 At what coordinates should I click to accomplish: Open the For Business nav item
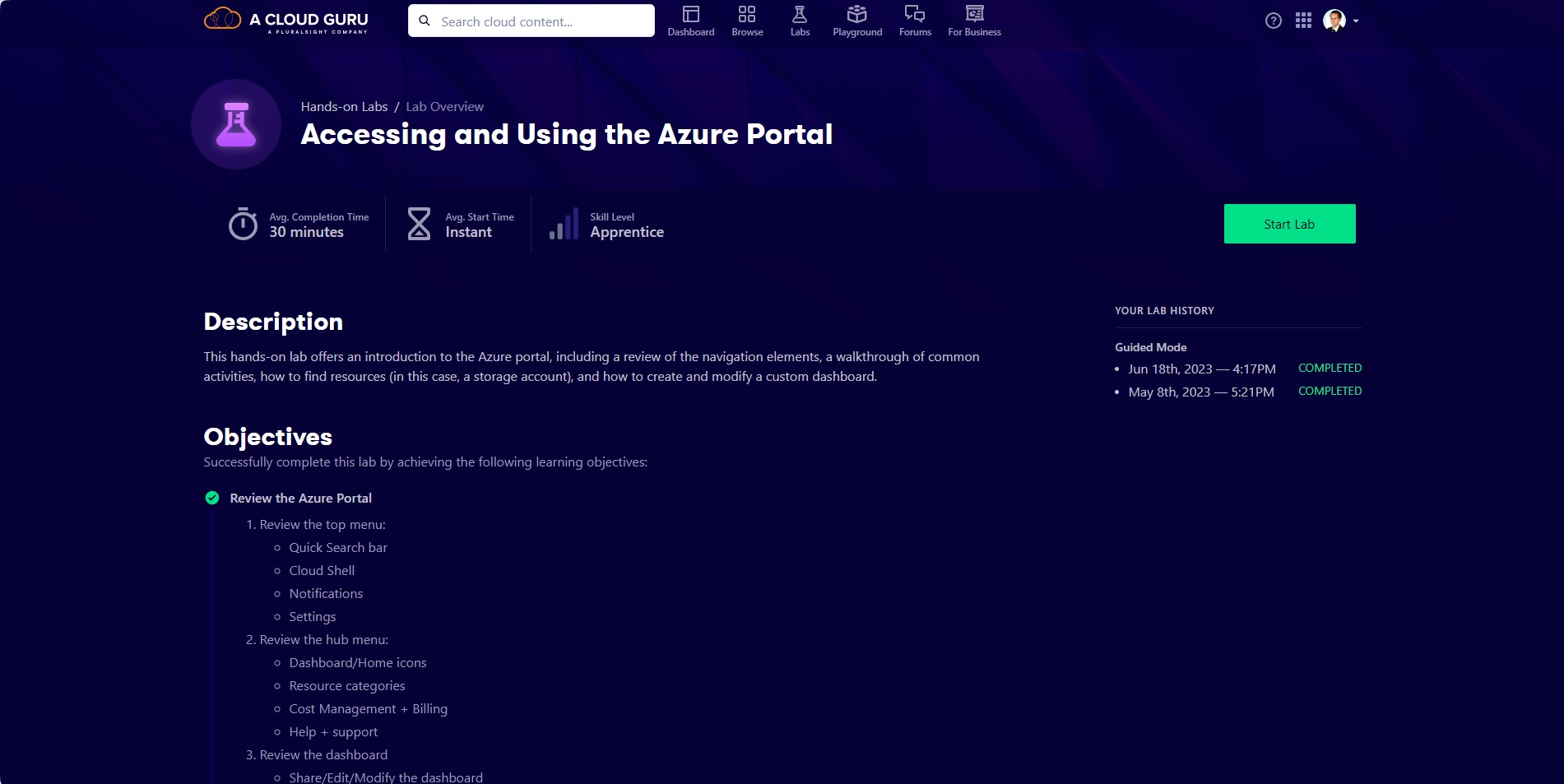pos(974,21)
